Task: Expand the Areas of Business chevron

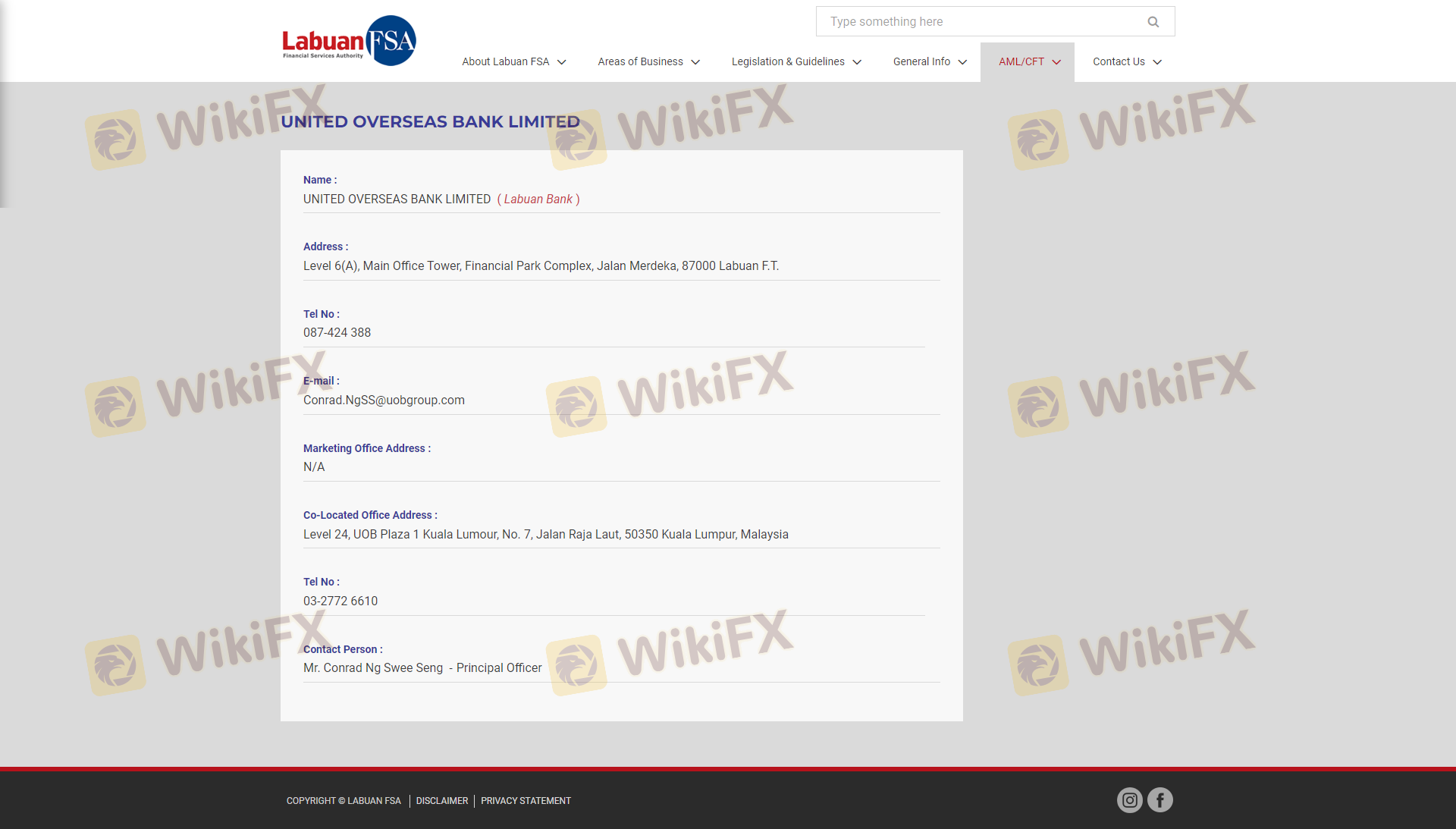Action: point(695,62)
